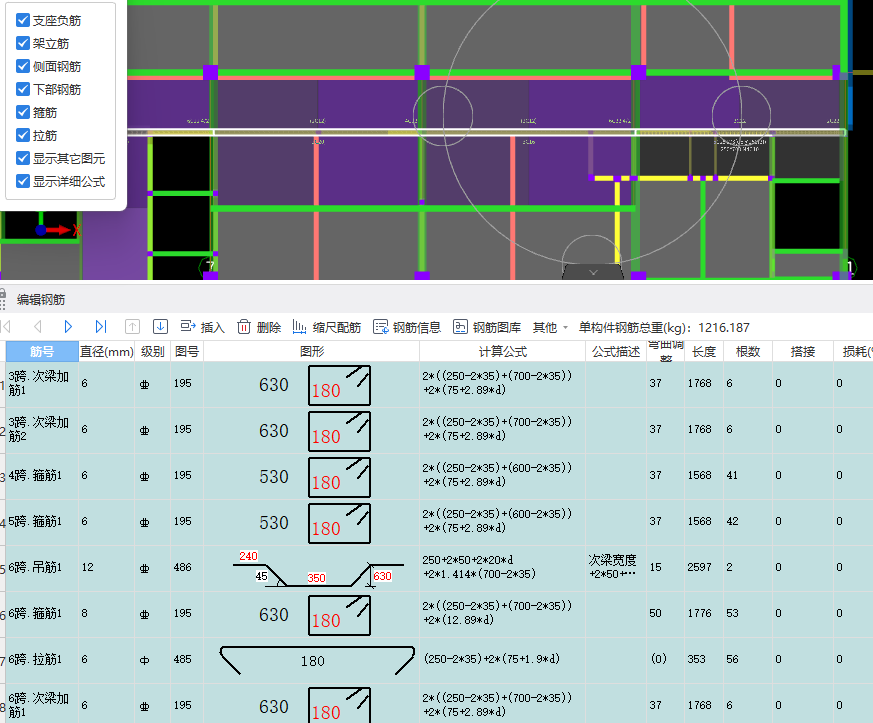Click the 编辑钢筋 panel title

click(41, 300)
